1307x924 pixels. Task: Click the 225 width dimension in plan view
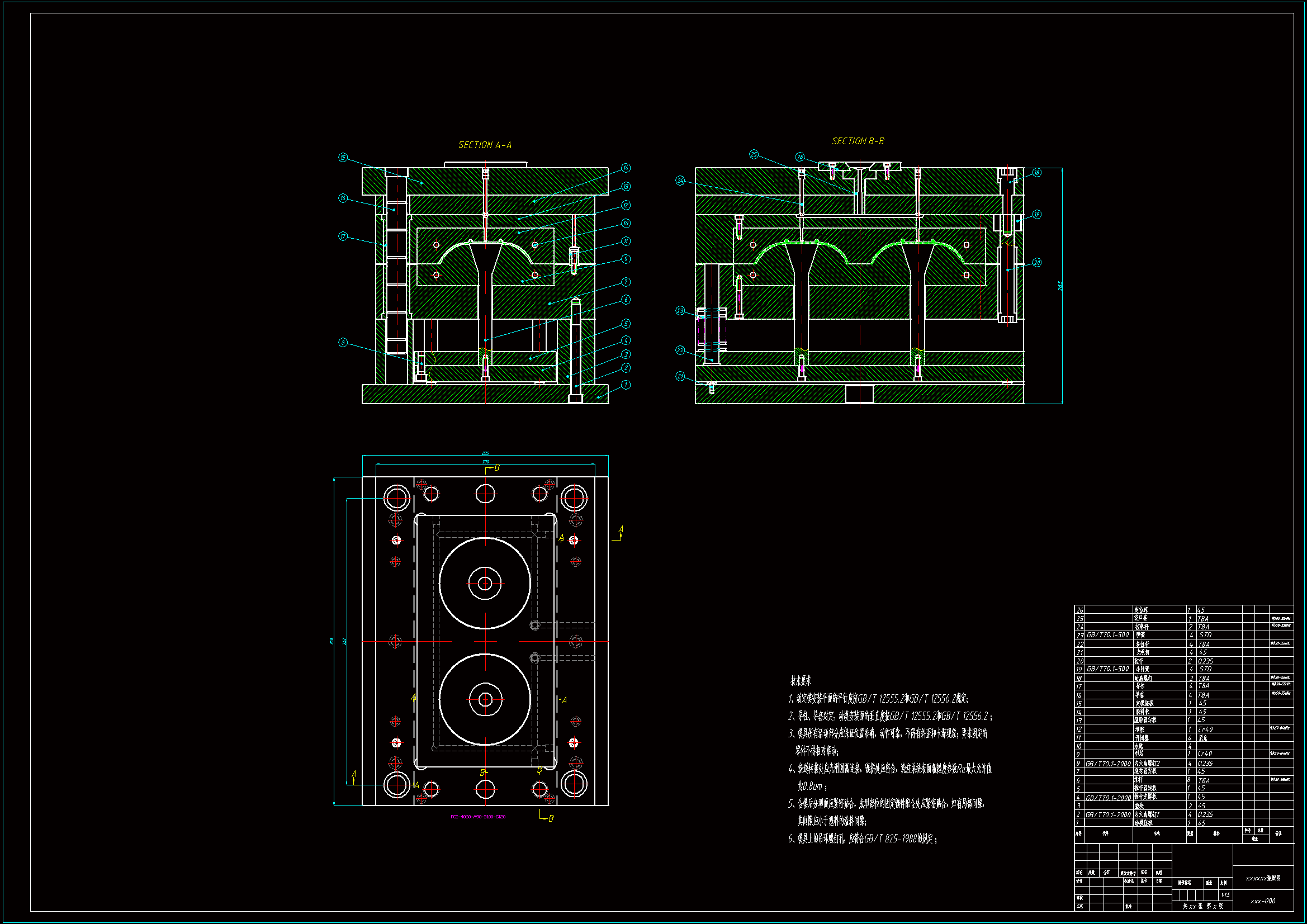(x=486, y=453)
